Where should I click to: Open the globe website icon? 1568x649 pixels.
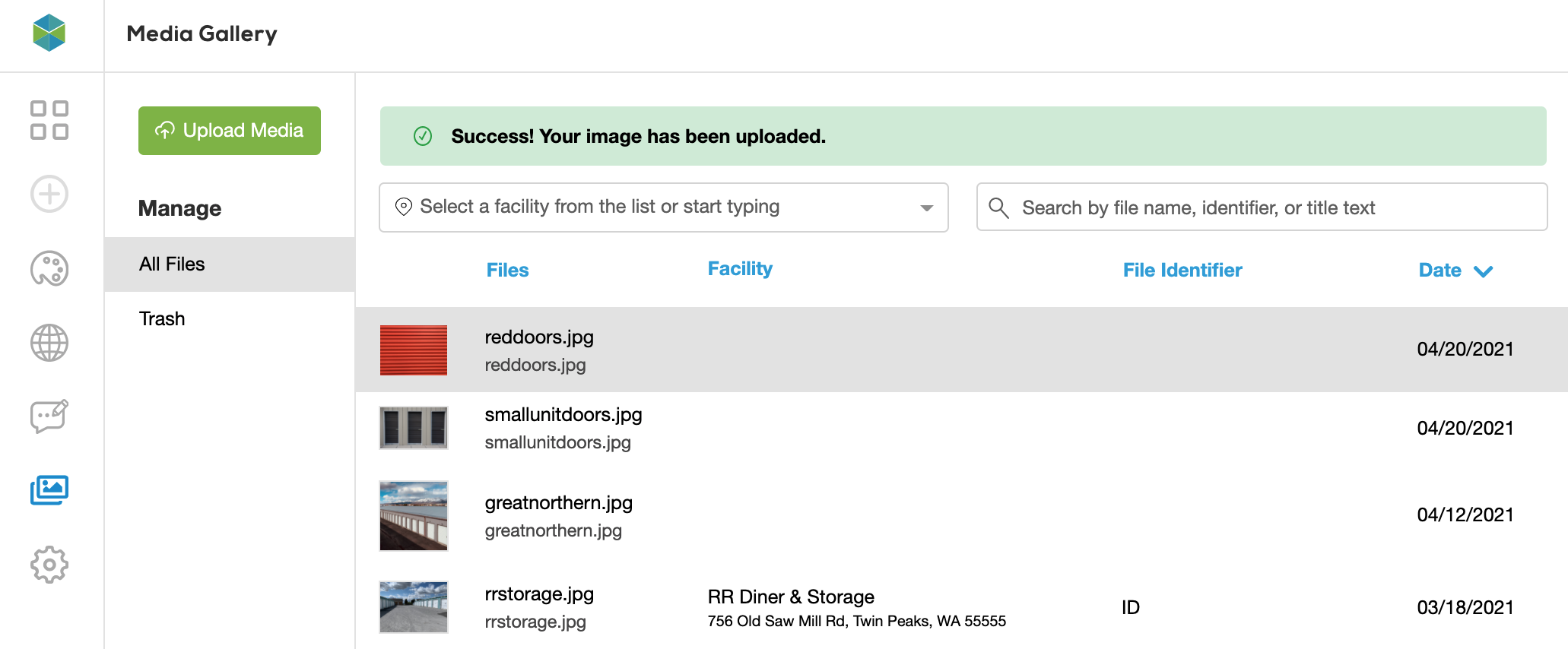pyautogui.click(x=49, y=343)
